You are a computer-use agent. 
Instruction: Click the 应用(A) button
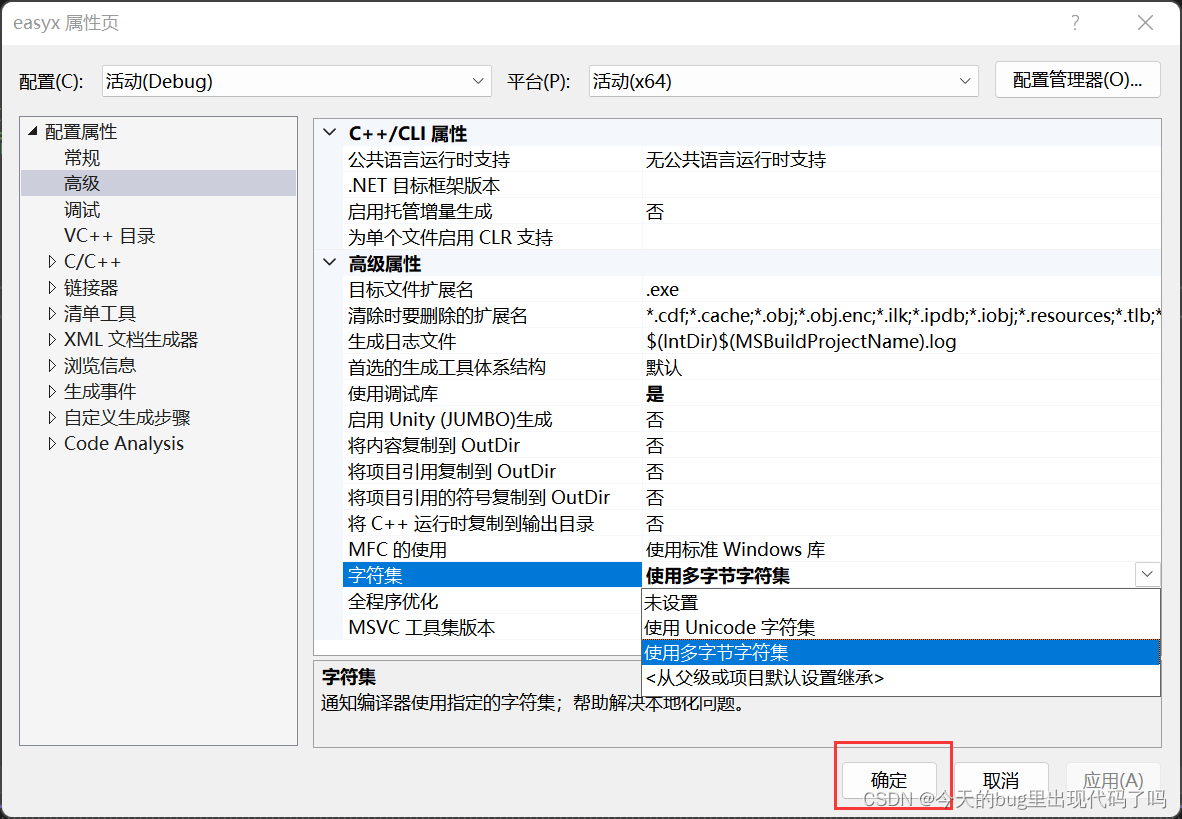tap(1113, 780)
